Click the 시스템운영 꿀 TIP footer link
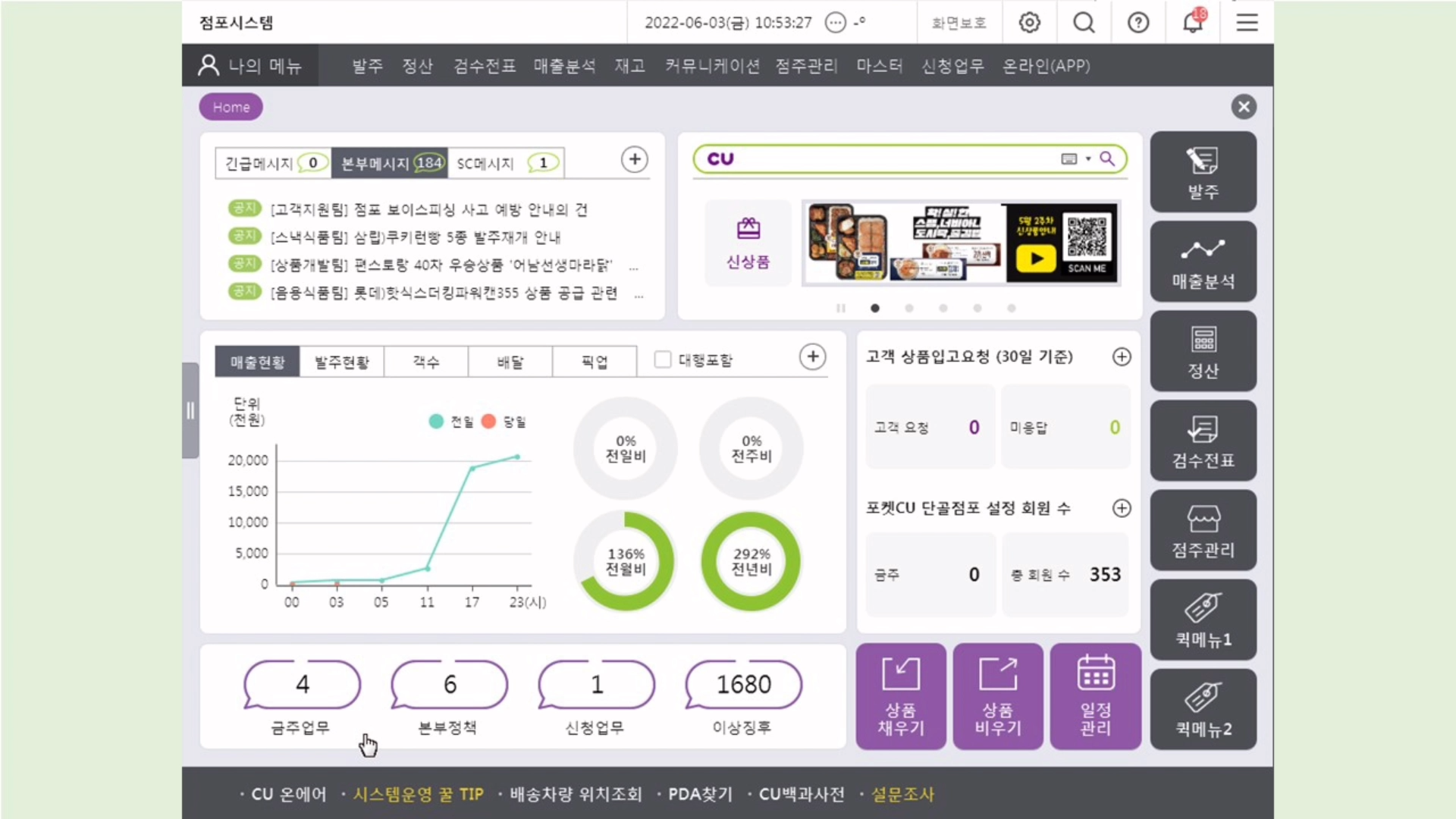This screenshot has height=819, width=1456. pos(418,794)
